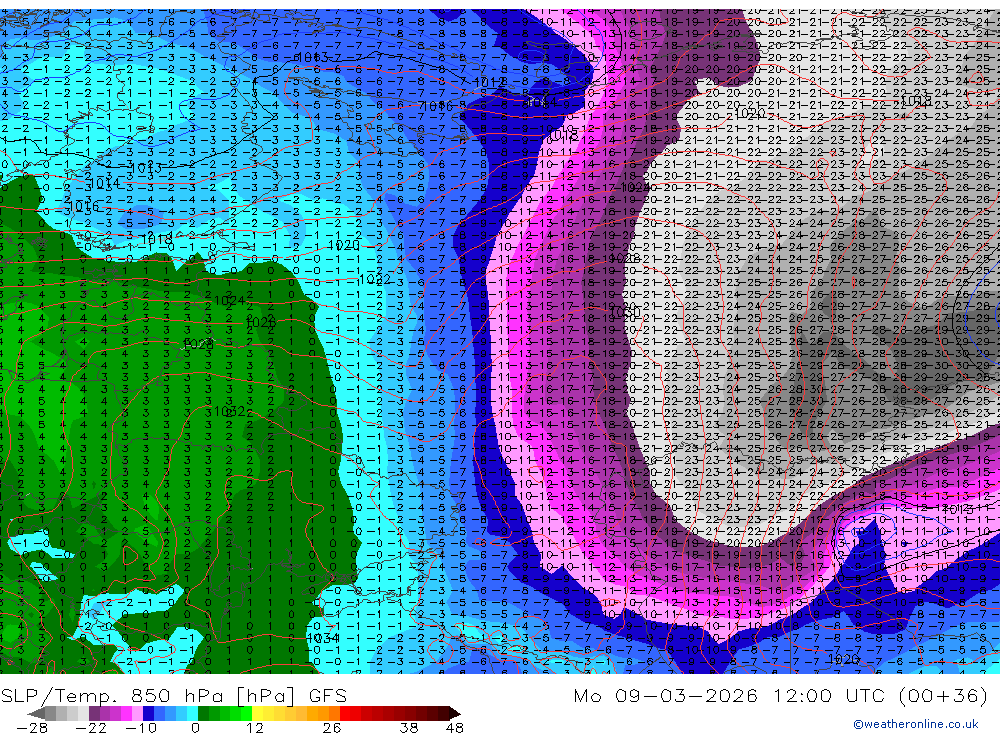
Task: Click the weatheronline.co.uk copyright link
Action: (915, 724)
